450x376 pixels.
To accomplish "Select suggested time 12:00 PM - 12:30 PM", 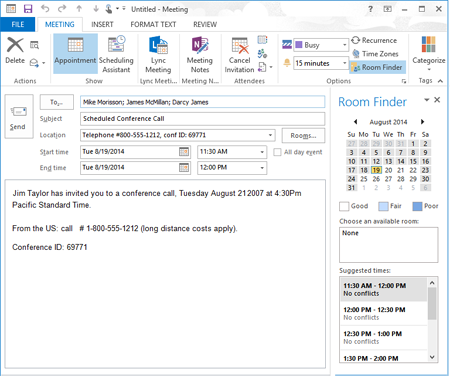I will coord(383,313).
